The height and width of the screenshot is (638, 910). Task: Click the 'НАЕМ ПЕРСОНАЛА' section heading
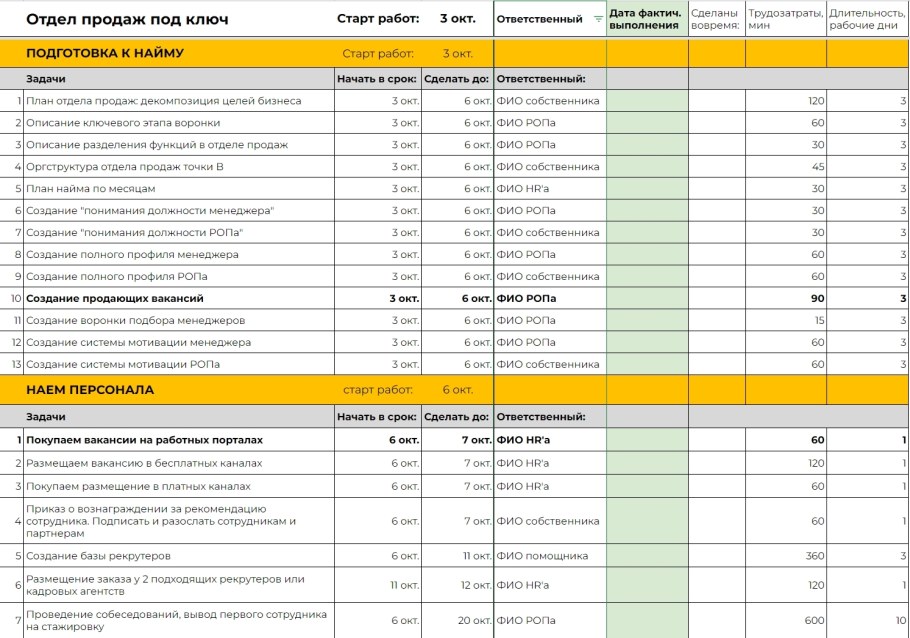click(x=90, y=389)
